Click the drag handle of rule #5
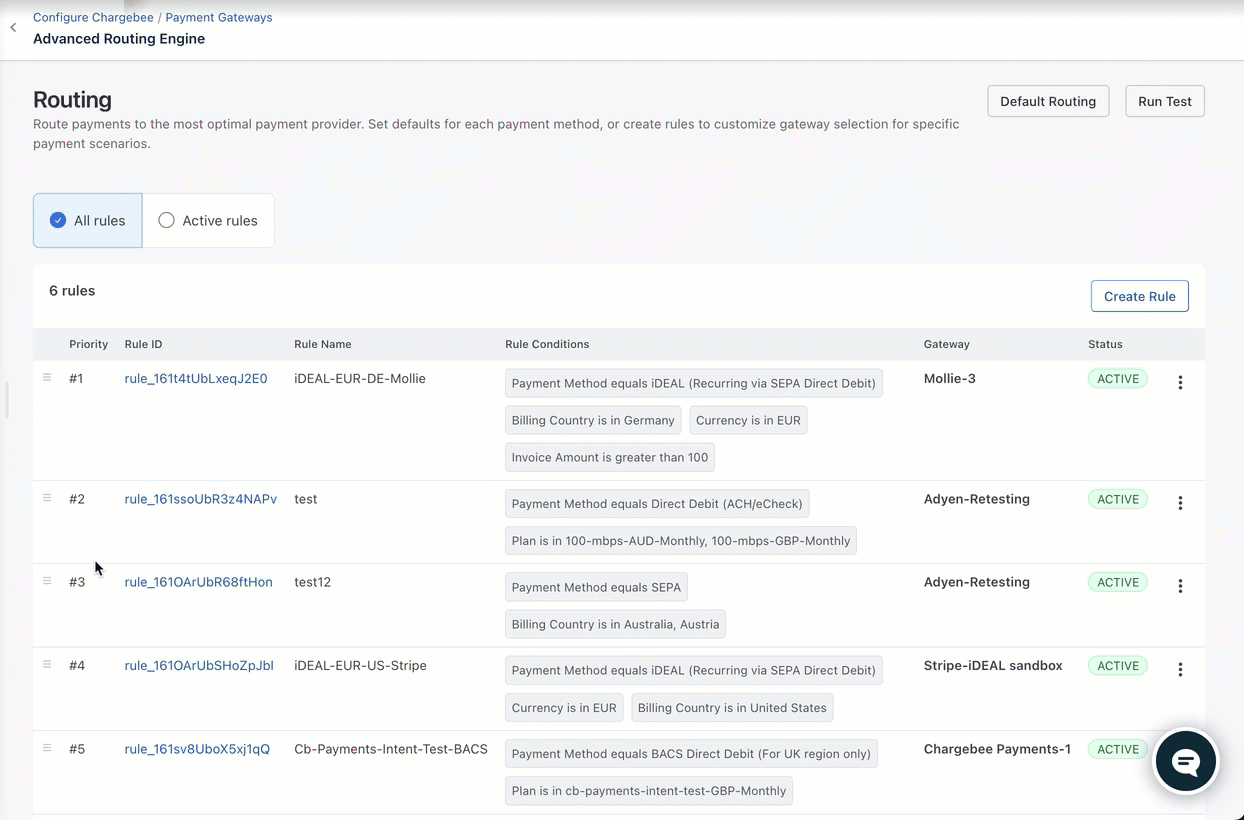The image size is (1244, 820). coord(47,748)
